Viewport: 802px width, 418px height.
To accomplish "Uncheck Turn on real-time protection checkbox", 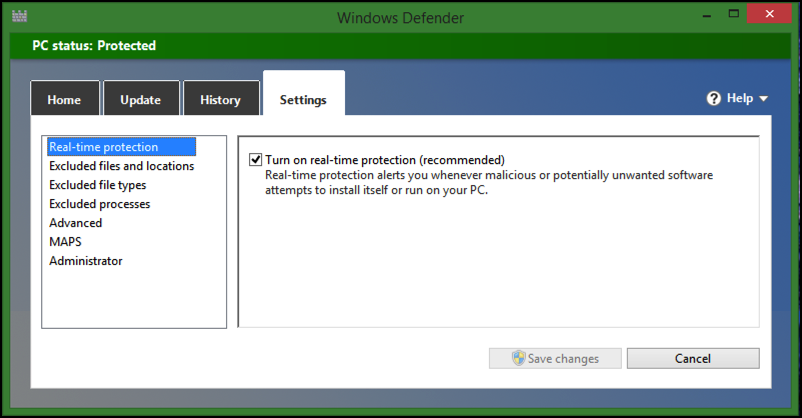I will click(x=255, y=160).
